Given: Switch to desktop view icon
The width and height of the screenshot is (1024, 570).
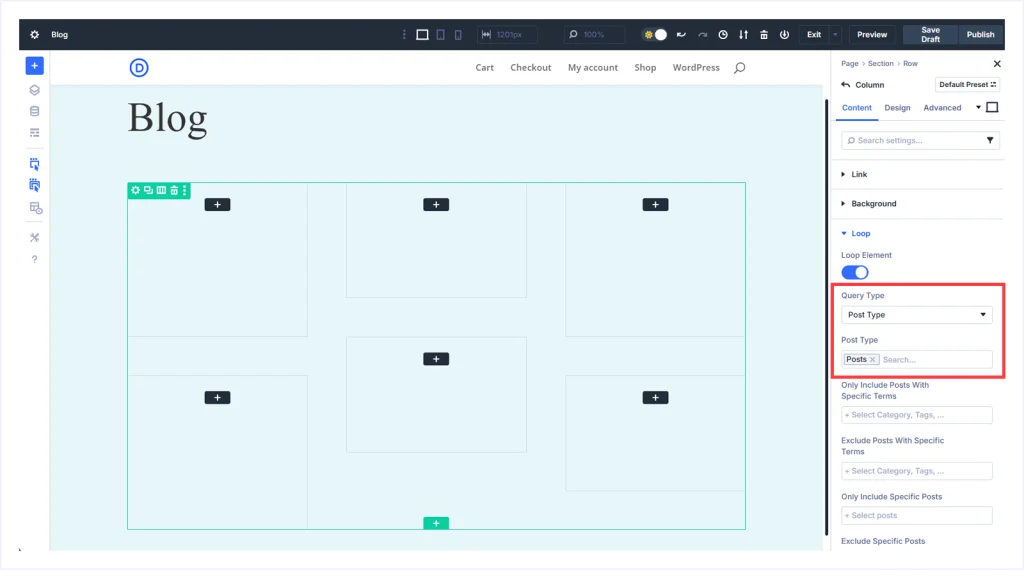Looking at the screenshot, I should pyautogui.click(x=423, y=35).
